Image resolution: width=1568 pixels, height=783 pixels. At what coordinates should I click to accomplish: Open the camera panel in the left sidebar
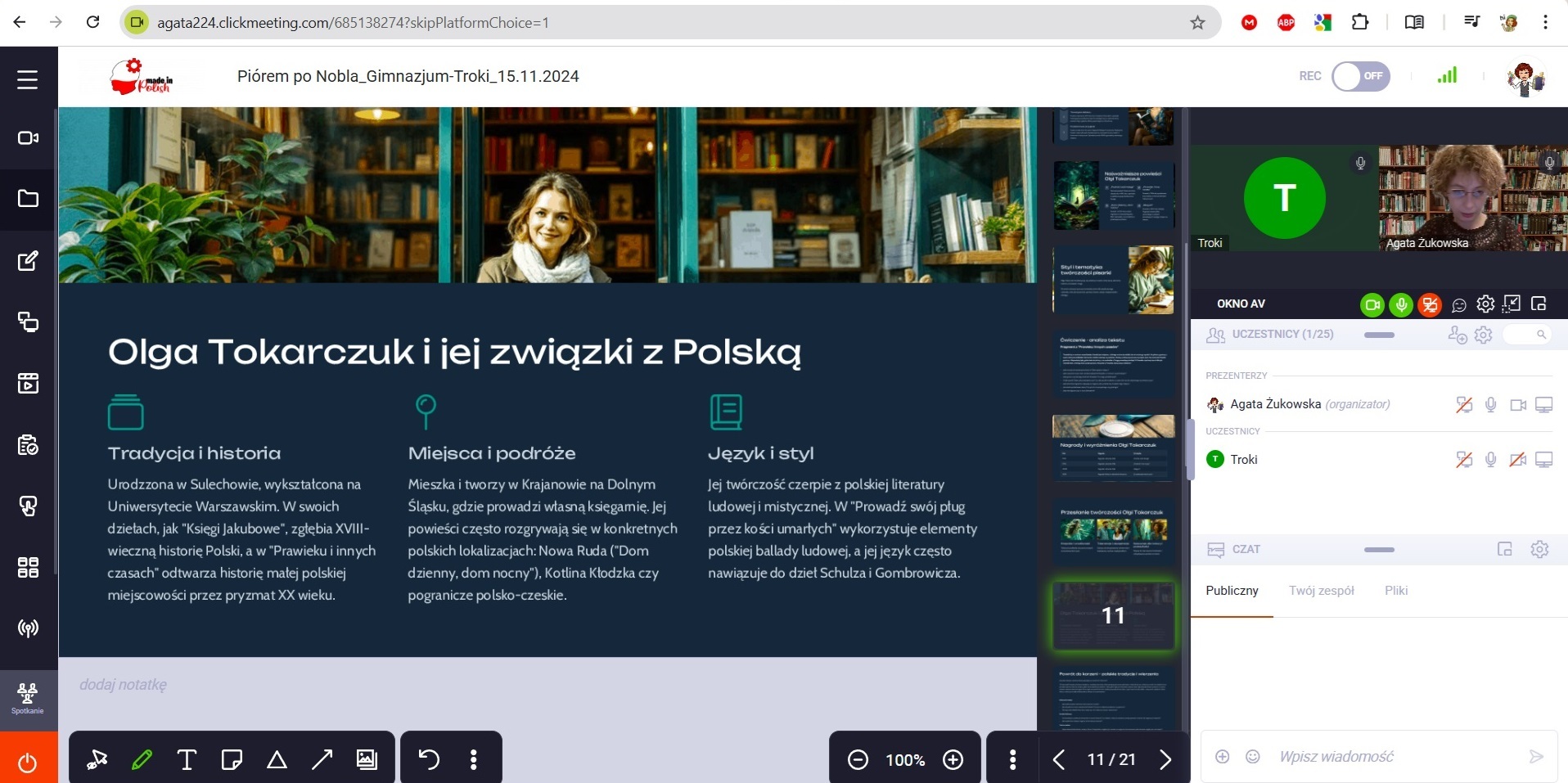pyautogui.click(x=28, y=137)
